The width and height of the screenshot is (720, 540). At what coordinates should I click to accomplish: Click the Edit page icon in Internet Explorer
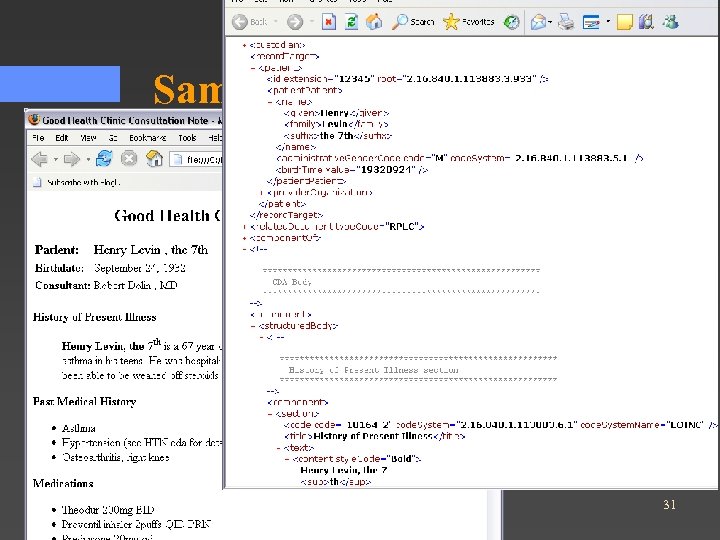pyautogui.click(x=591, y=22)
